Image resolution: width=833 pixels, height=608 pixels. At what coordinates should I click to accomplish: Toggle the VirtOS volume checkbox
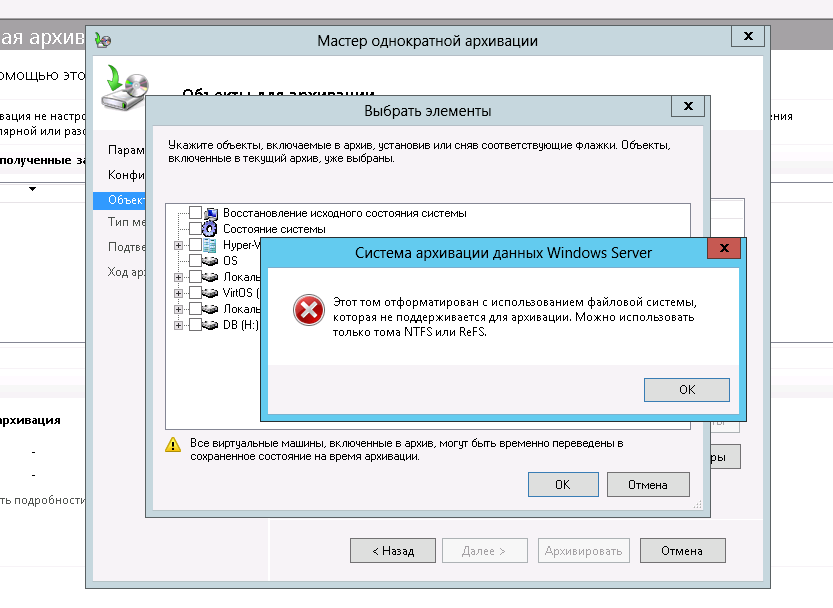pos(195,293)
